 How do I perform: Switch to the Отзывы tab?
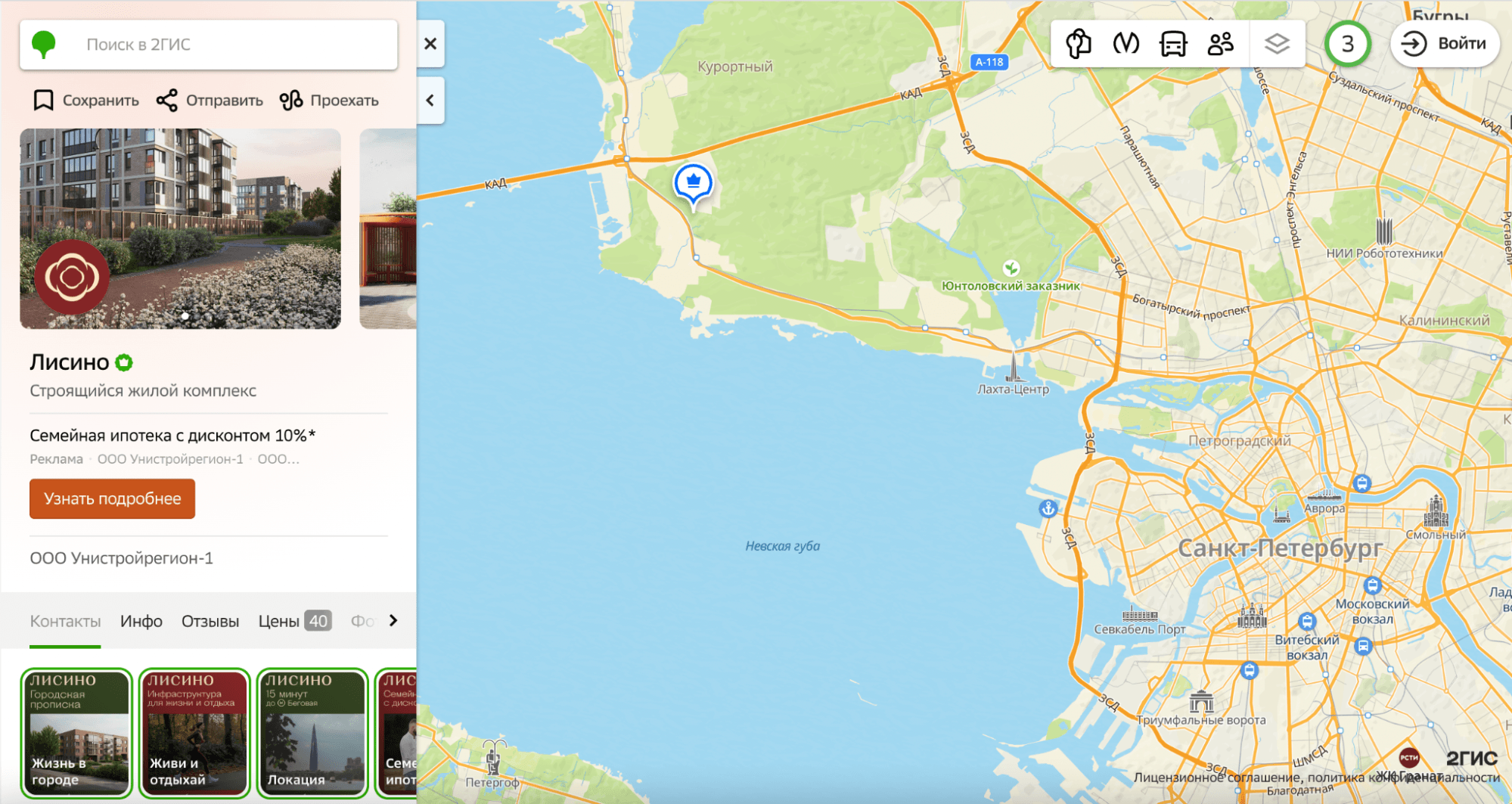[x=210, y=621]
